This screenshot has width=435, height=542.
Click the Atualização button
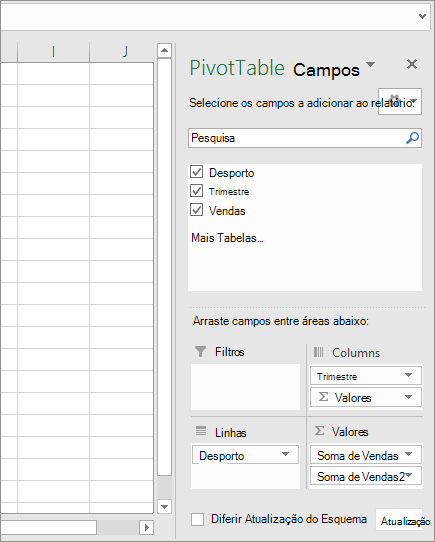coord(399,520)
